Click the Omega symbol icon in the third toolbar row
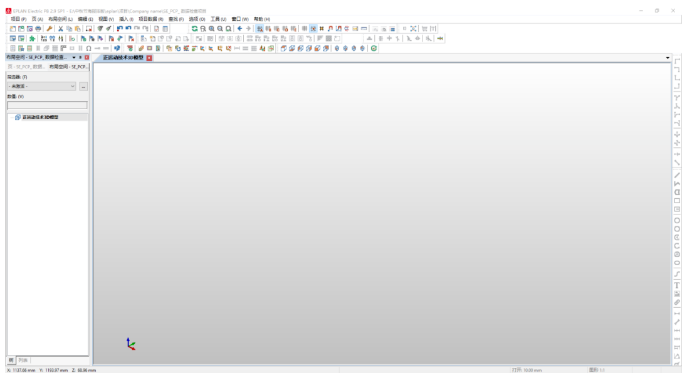The width and height of the screenshot is (689, 382). 89,48
